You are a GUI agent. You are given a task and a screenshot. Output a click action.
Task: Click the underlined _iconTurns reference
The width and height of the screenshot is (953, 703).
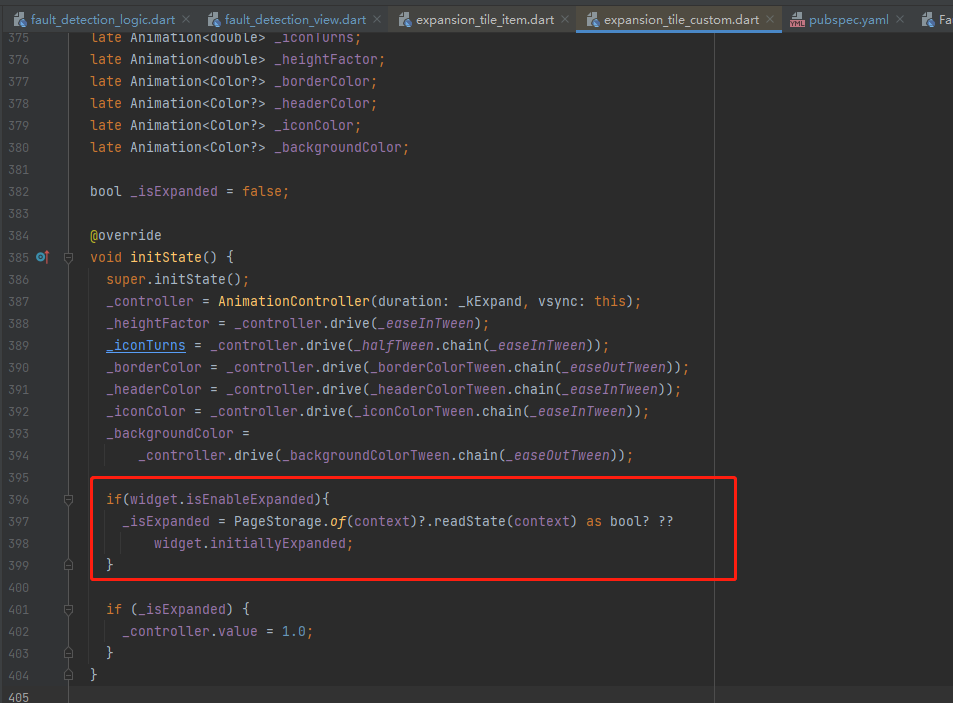pos(146,346)
